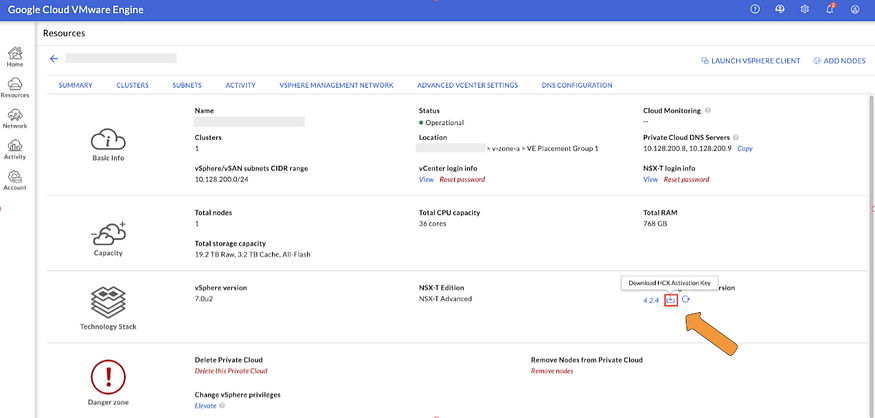Click the info icon beside Private Cloud DNS Servers

[x=735, y=137]
